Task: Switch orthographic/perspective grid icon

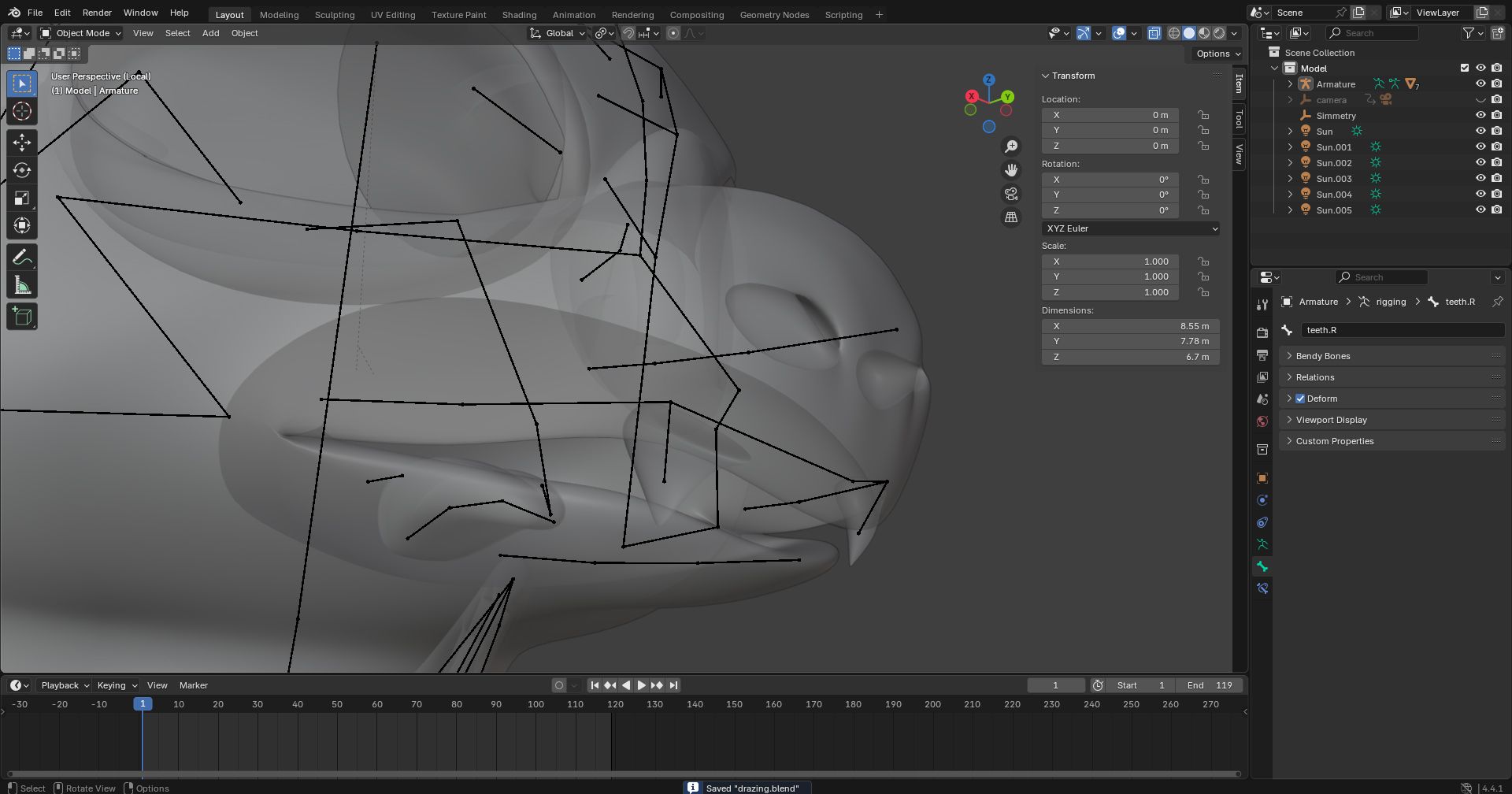Action: coord(1011,217)
